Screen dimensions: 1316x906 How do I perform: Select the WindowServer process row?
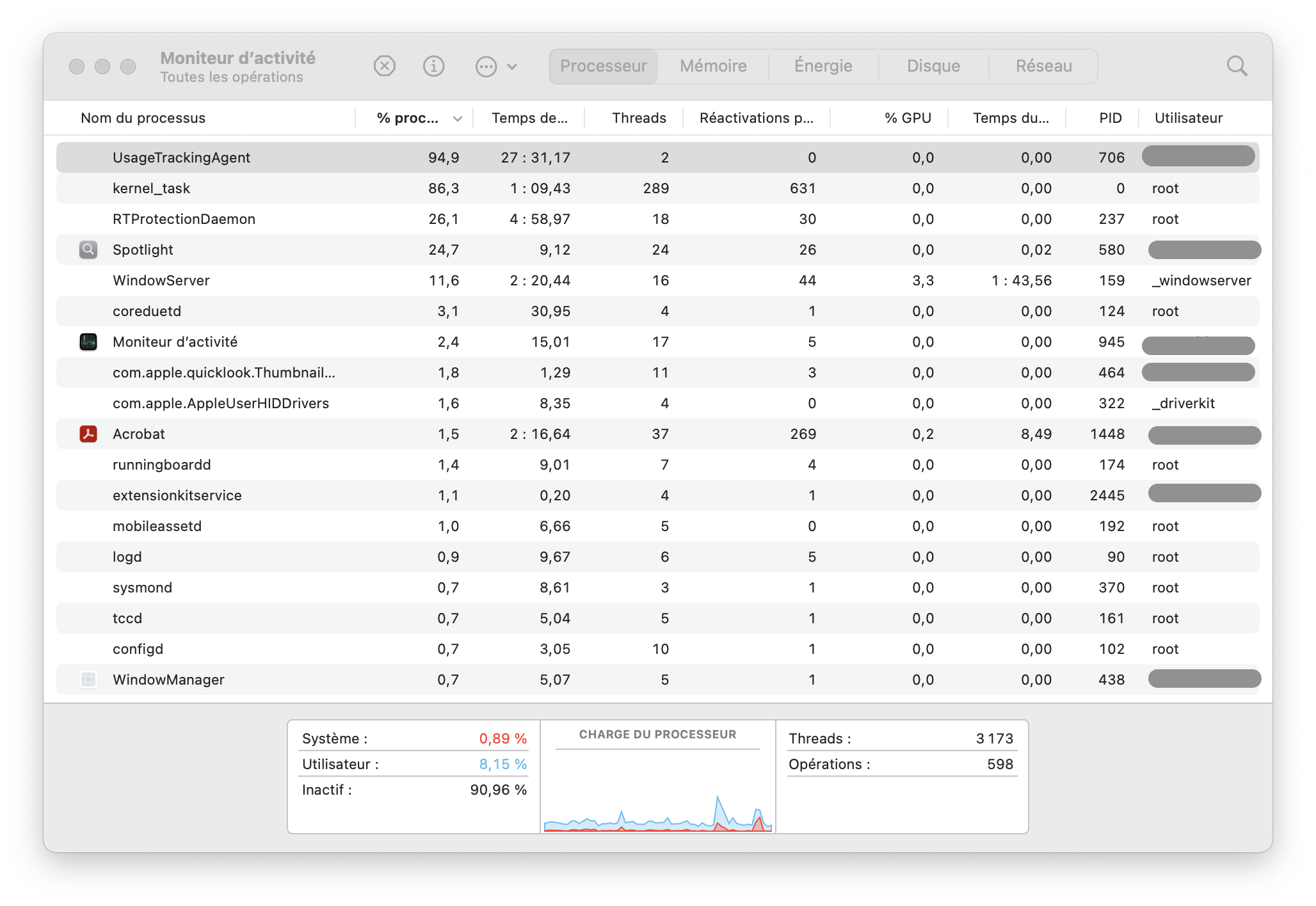(161, 280)
